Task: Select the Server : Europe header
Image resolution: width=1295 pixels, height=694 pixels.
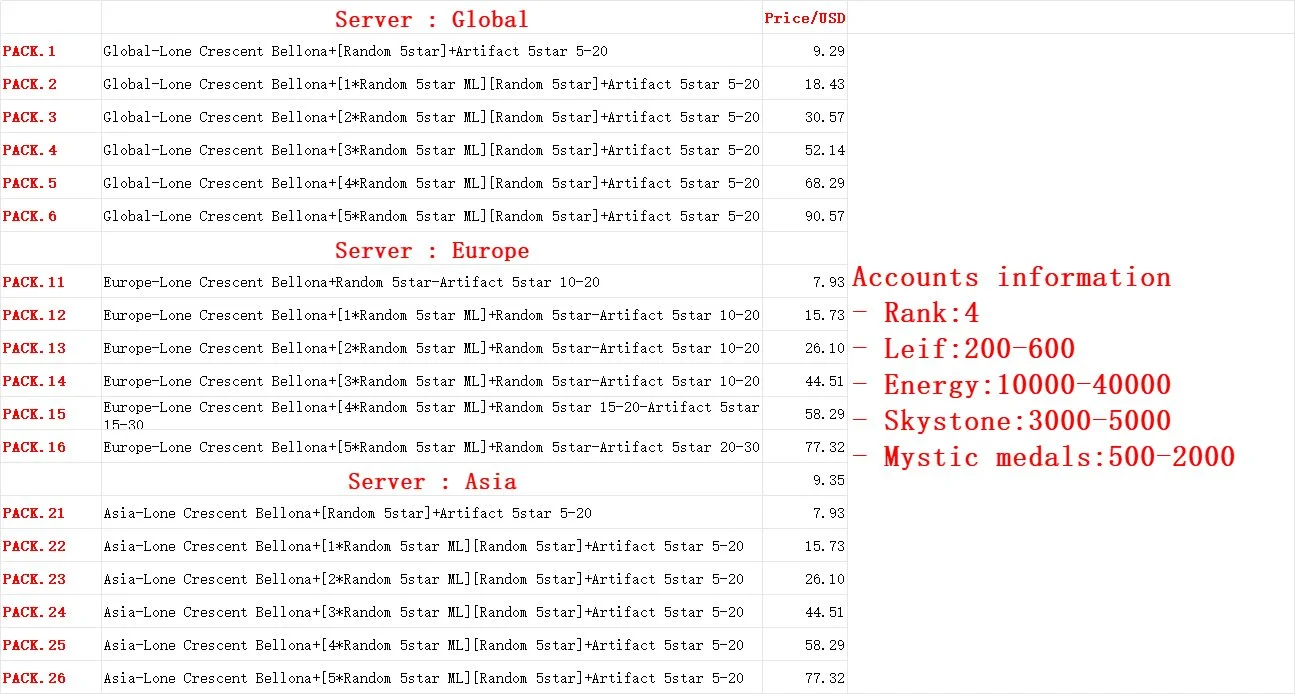Action: click(x=432, y=249)
